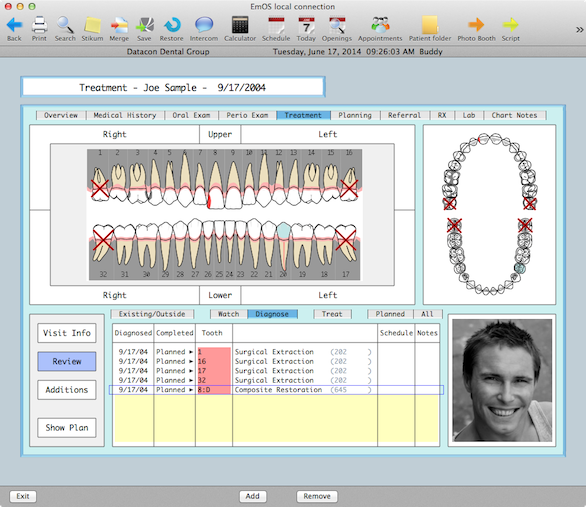Click the Merge toolbar icon

[x=119, y=25]
